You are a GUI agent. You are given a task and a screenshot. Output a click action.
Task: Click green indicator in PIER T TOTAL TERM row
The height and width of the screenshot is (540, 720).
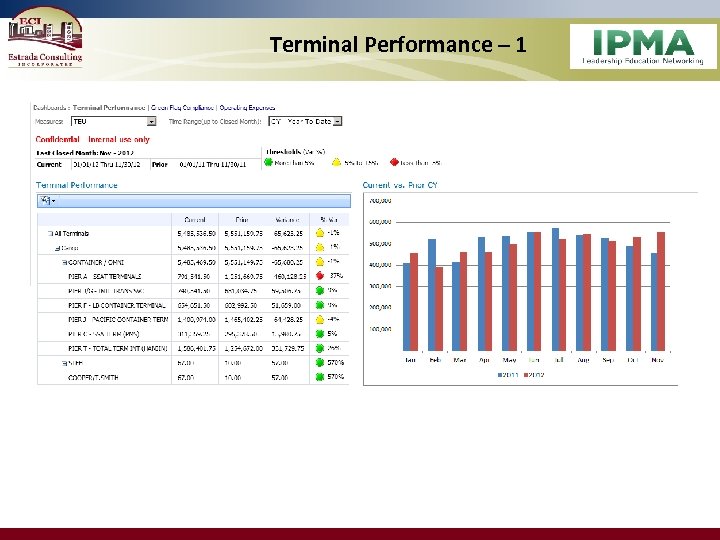[x=320, y=348]
